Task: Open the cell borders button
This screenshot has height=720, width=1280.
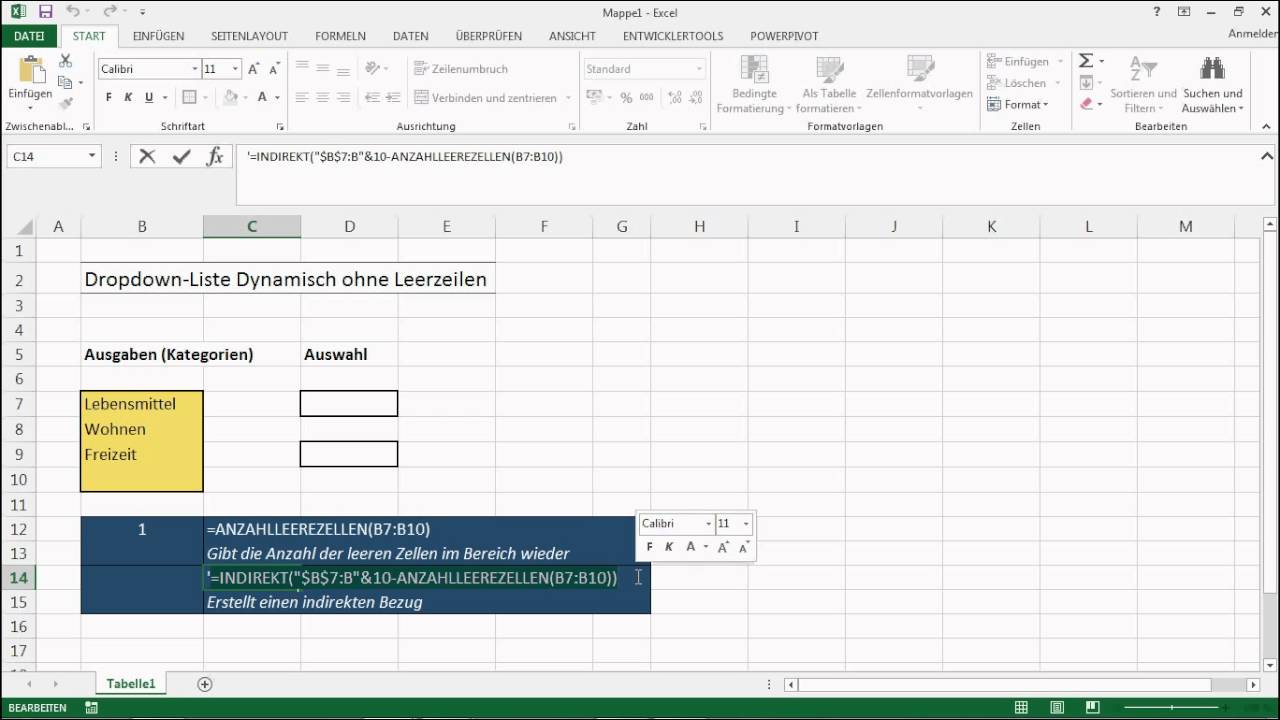Action: point(189,97)
